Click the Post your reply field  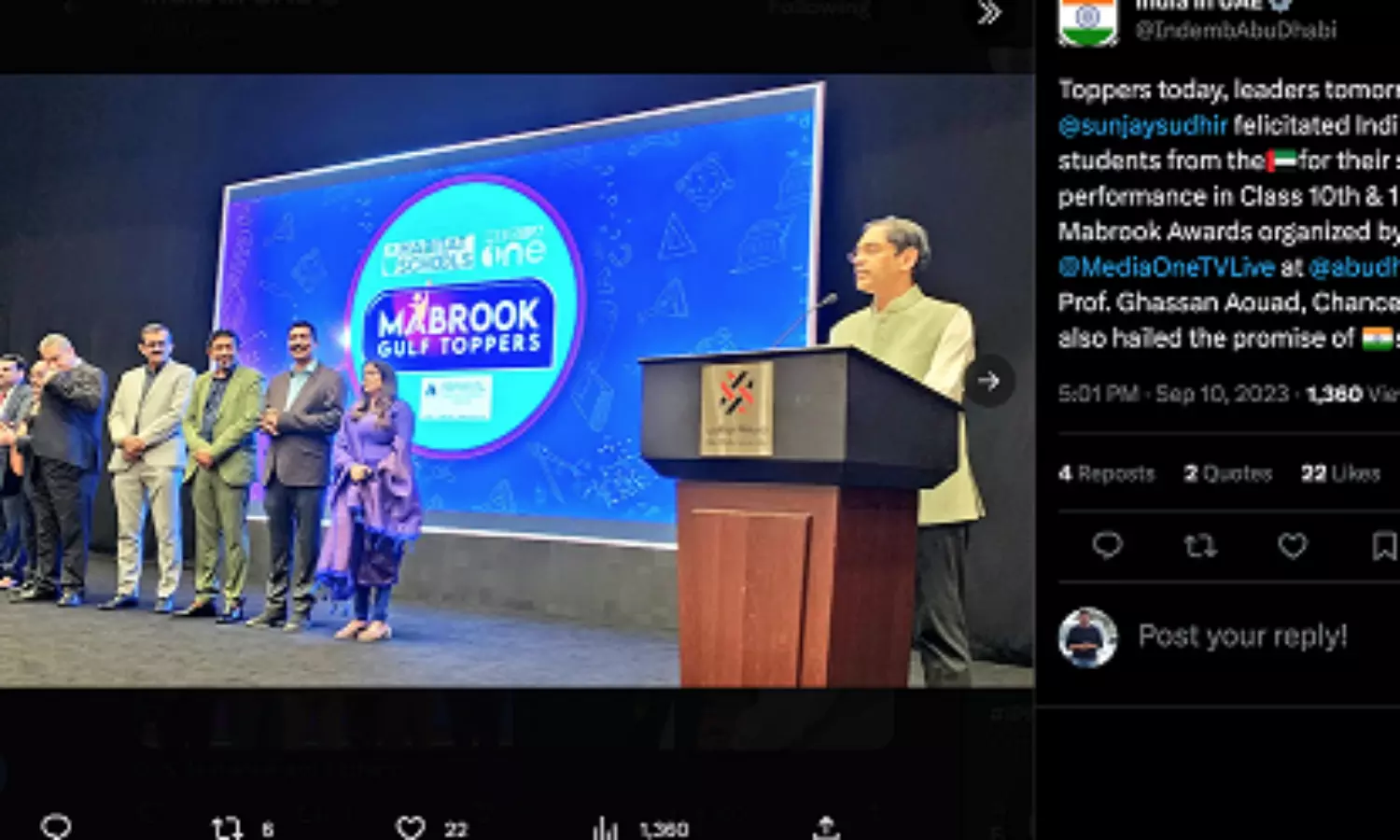coord(1242,637)
